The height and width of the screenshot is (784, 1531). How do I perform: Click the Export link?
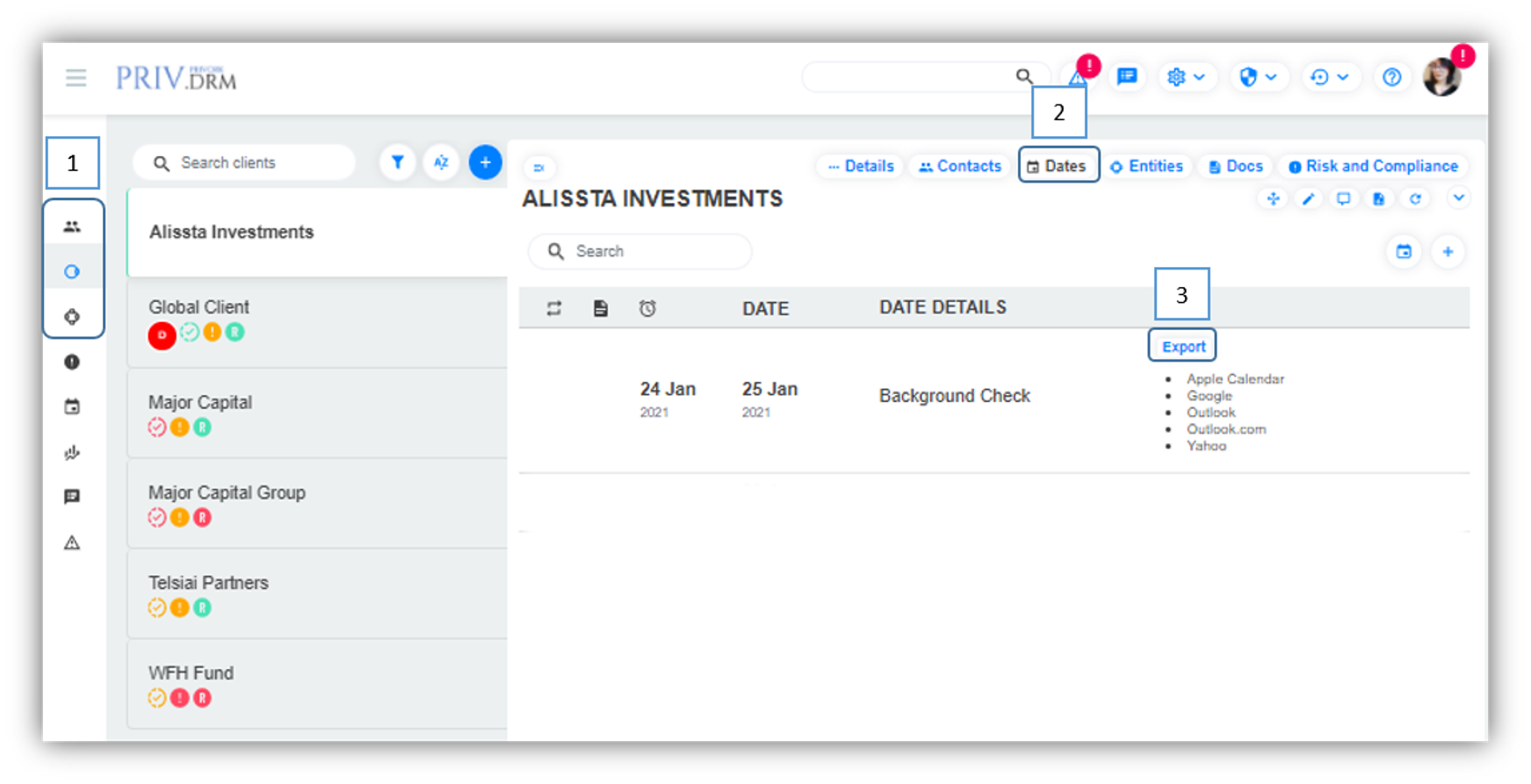point(1183,347)
